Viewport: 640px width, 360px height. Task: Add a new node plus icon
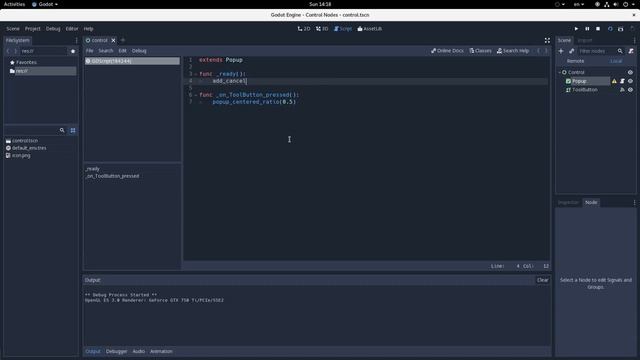click(561, 51)
